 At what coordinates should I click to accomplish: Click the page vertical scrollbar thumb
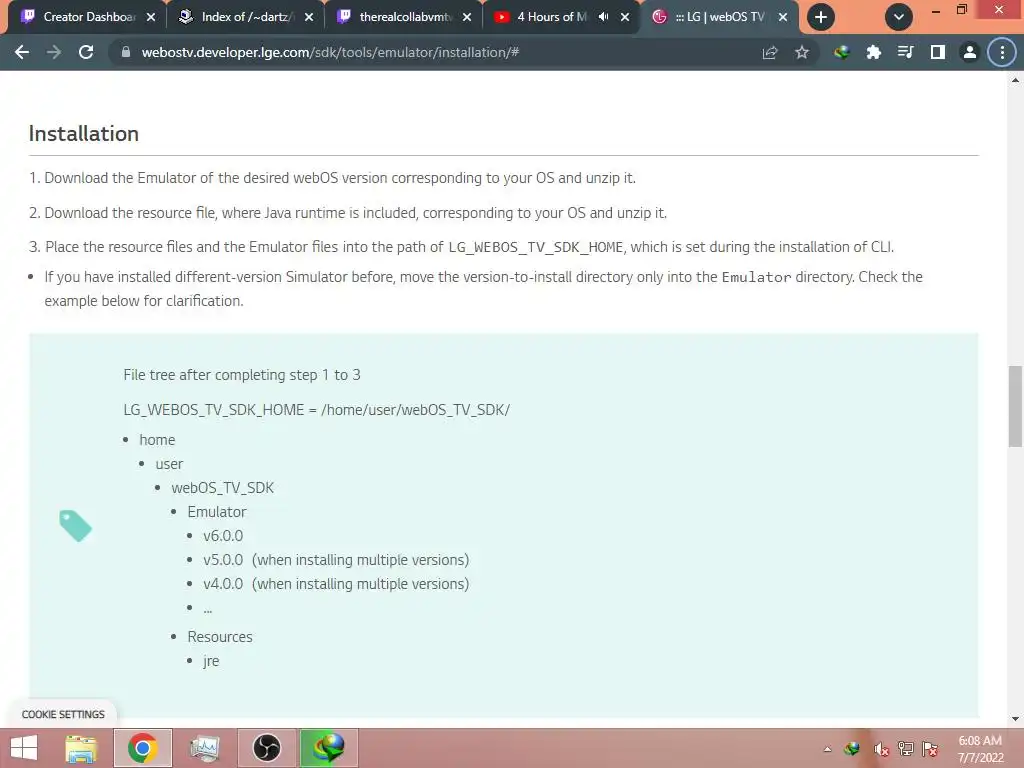click(x=1015, y=406)
